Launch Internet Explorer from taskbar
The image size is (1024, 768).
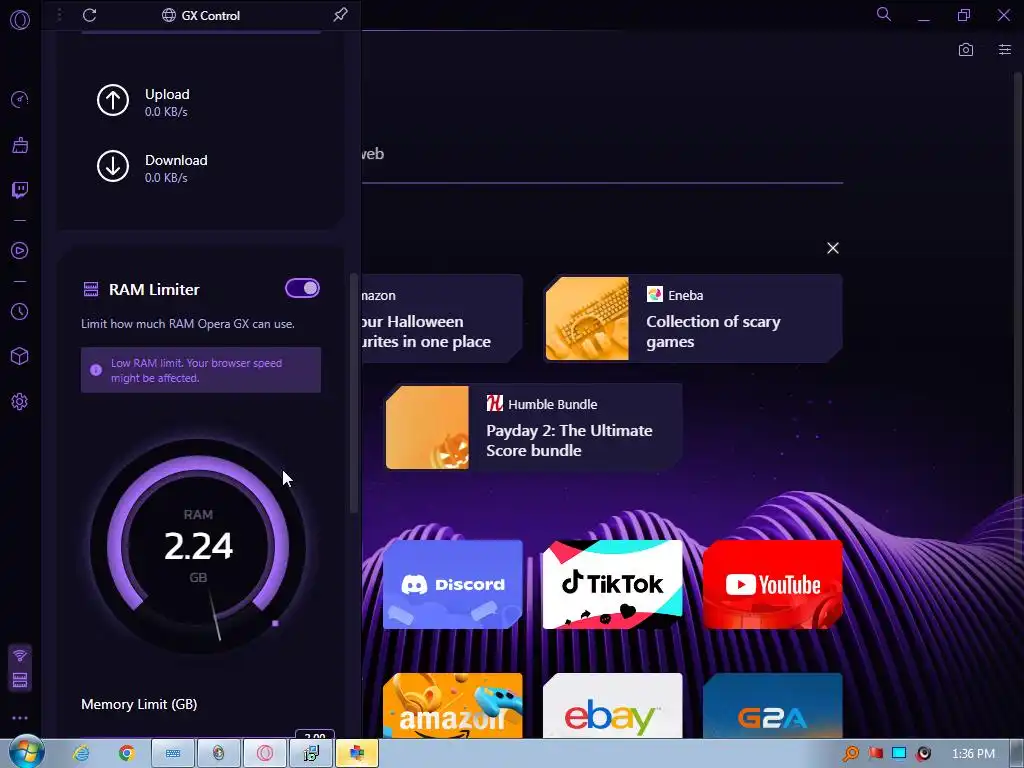[81, 753]
